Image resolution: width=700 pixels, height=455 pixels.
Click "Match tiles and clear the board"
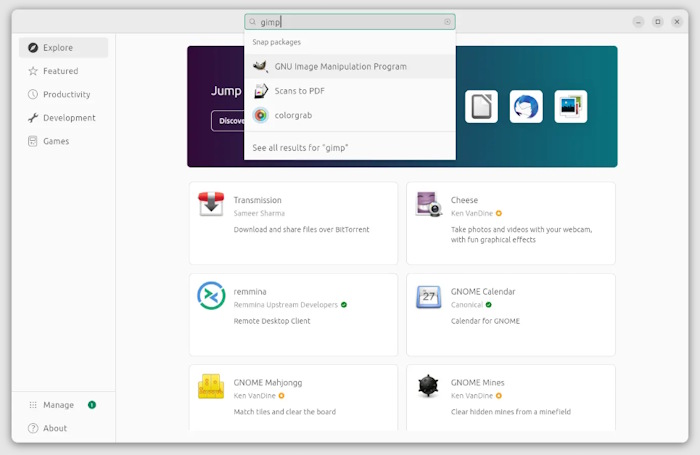tap(285, 412)
